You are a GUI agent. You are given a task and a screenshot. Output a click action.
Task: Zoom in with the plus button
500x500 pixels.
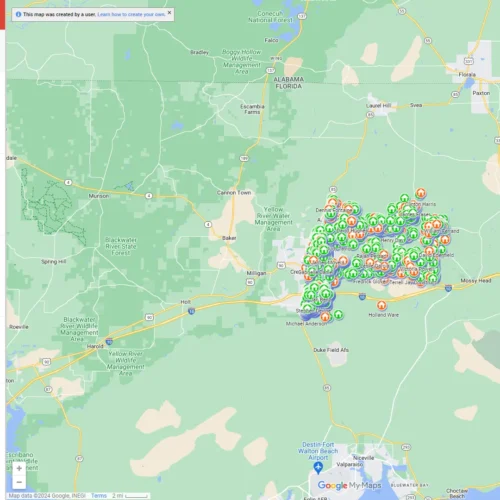coord(19,468)
